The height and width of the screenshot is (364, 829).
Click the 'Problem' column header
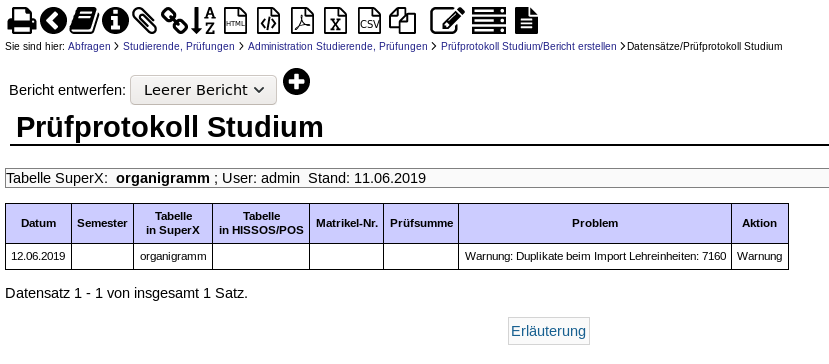[x=595, y=223]
